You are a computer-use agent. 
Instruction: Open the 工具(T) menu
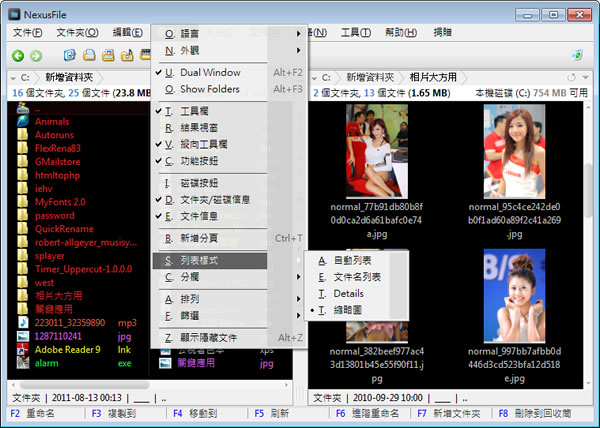(356, 33)
